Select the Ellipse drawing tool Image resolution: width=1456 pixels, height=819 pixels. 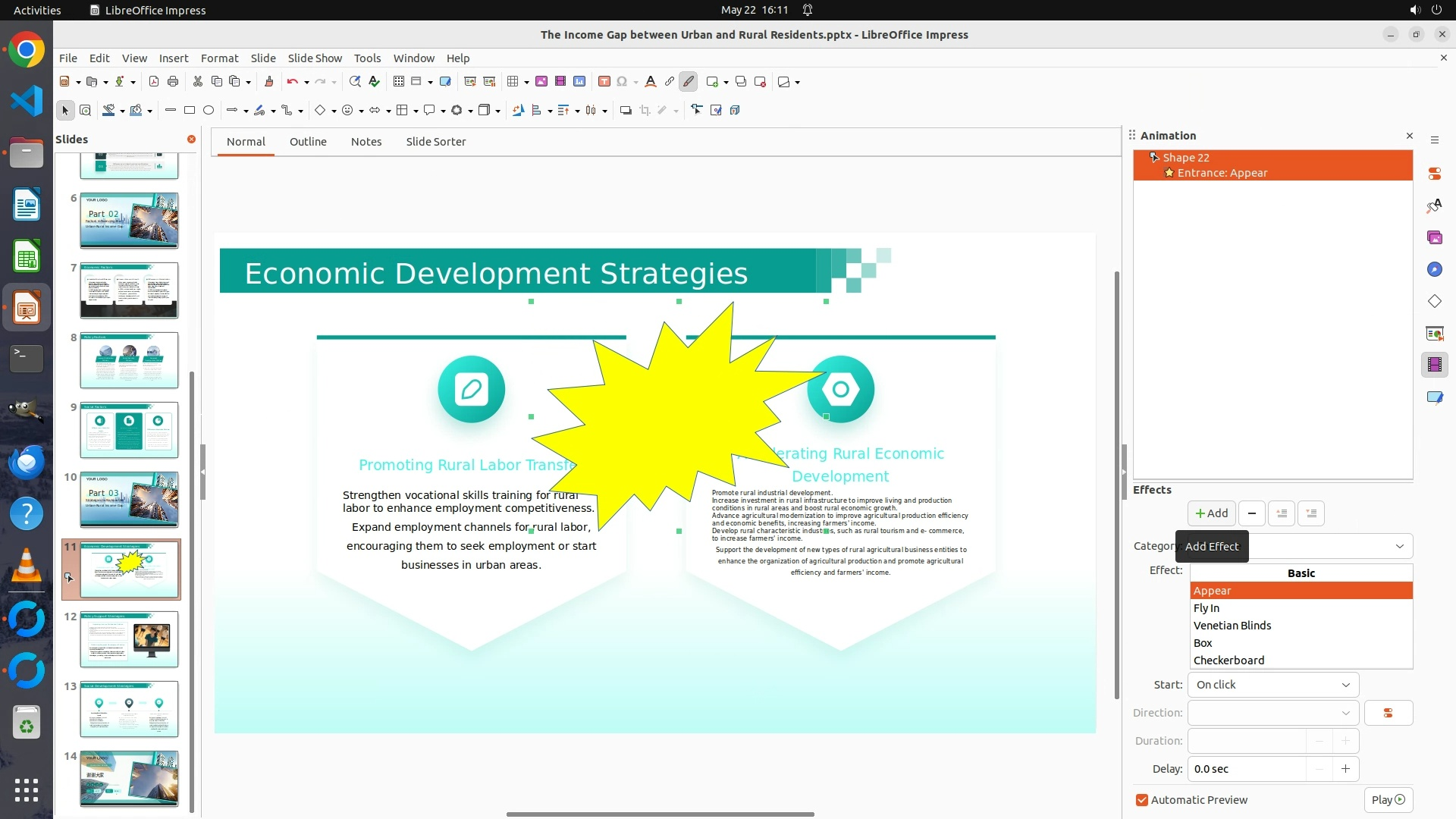pos(209,111)
